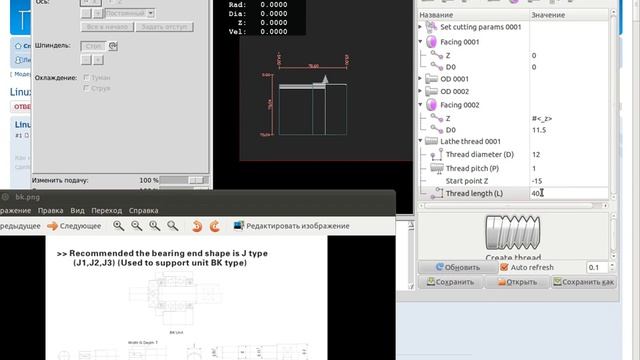
Task: Click the Facing 0002 operation icon
Action: pos(431,105)
